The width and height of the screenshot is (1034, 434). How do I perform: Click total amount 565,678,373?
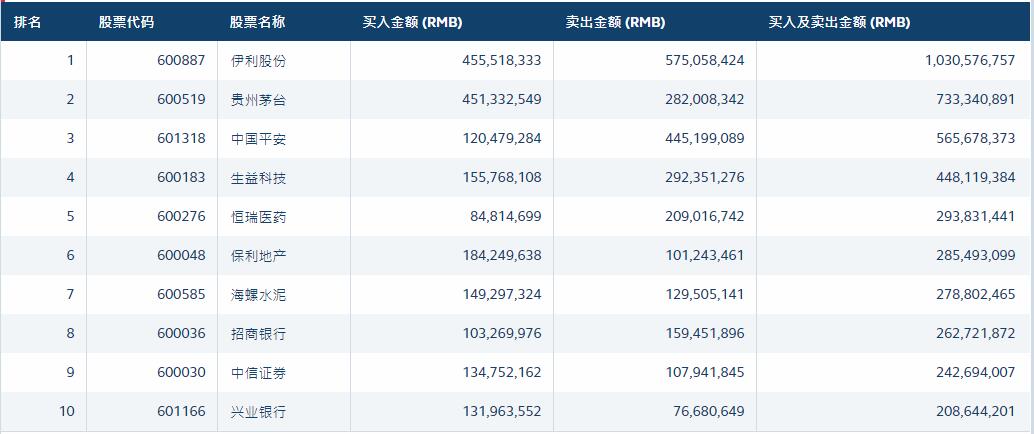click(975, 139)
